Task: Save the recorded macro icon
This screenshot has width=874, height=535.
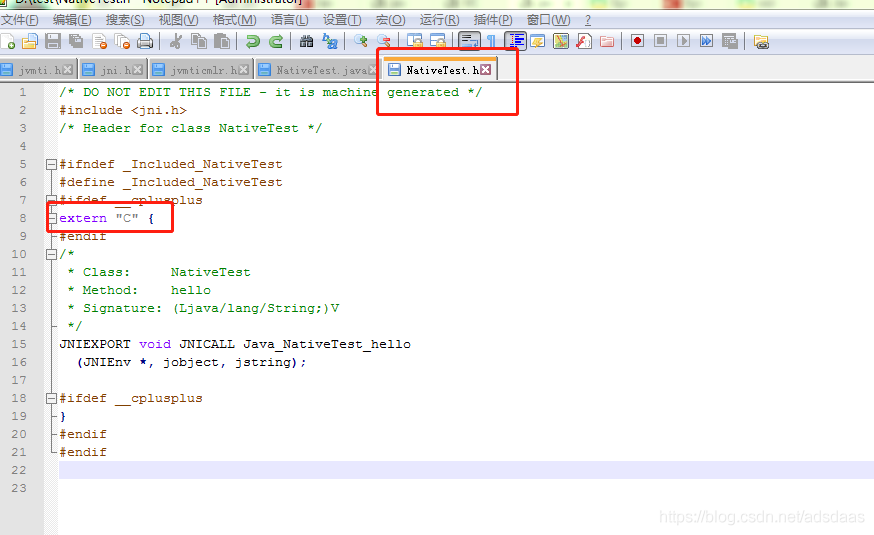Action: [730, 41]
